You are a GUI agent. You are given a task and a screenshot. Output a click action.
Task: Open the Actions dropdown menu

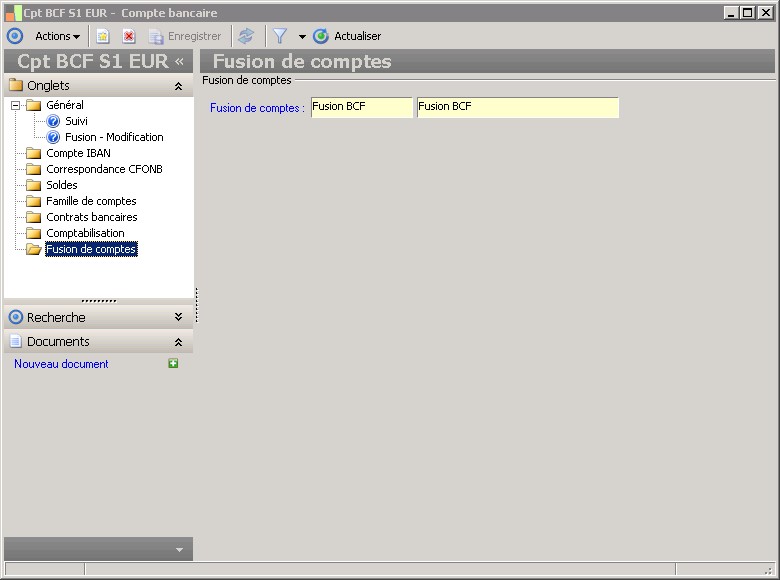coord(57,36)
